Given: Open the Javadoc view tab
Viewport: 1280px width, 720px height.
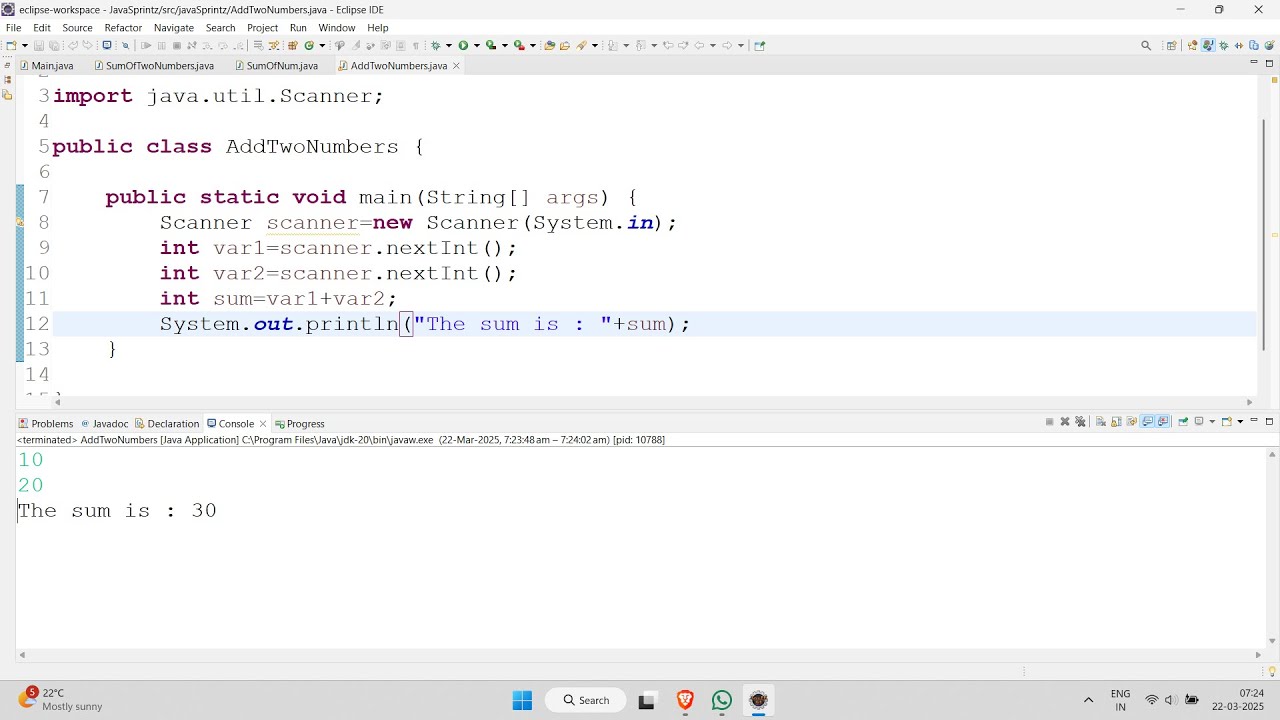Looking at the screenshot, I should (x=104, y=423).
